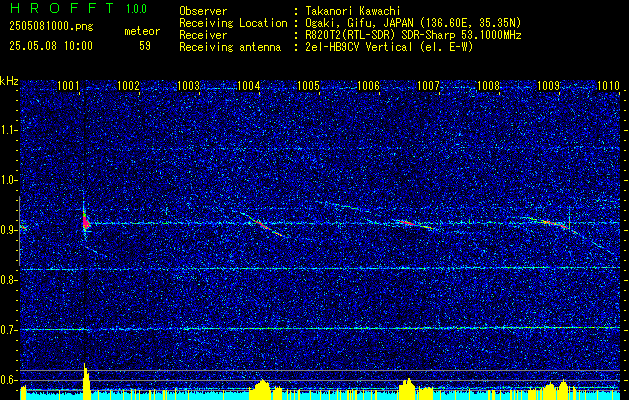Click the name Takanori Kawachi
Screen dimensions: 629x400
point(353,11)
